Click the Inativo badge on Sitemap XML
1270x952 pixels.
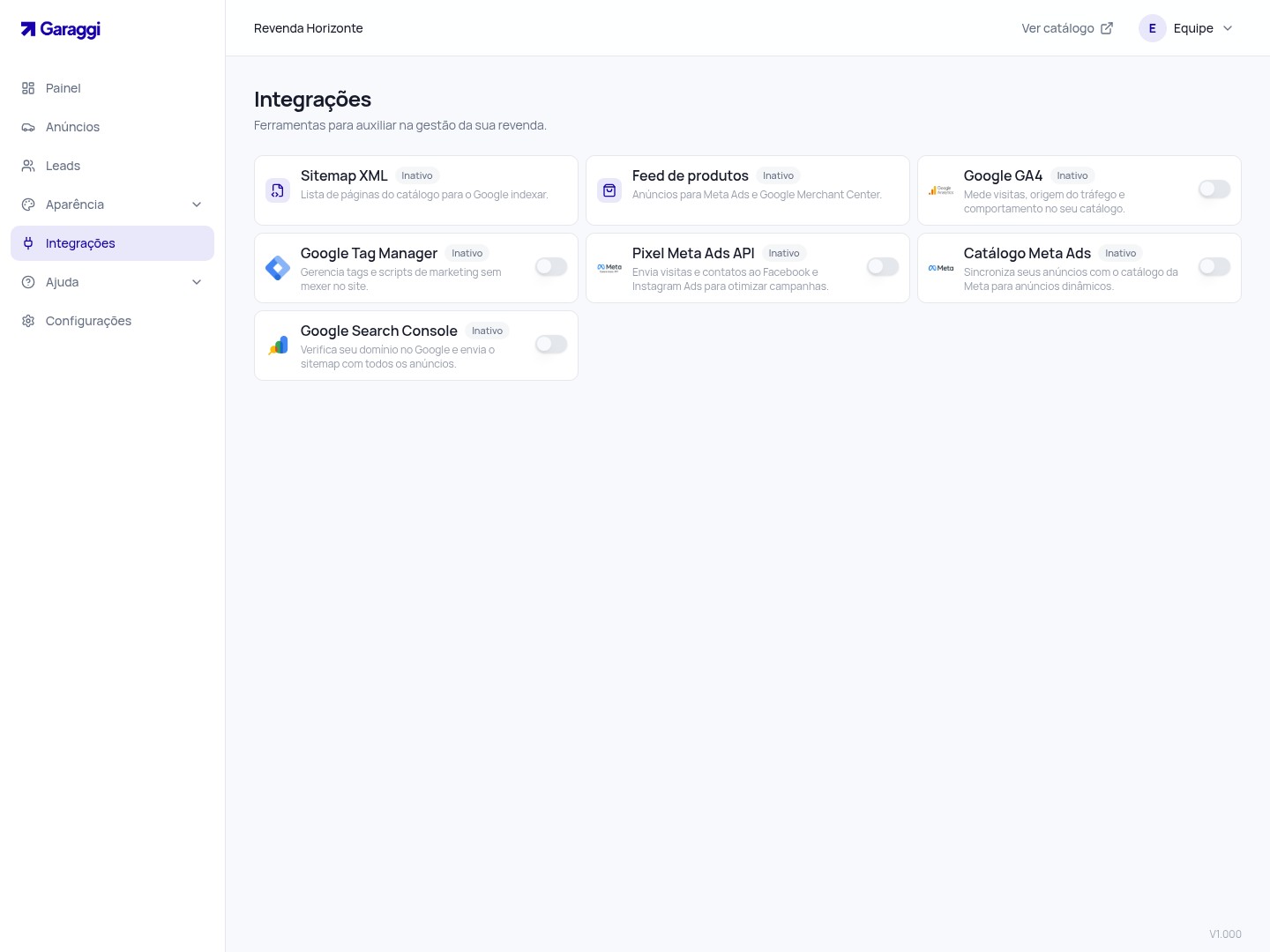coord(417,176)
